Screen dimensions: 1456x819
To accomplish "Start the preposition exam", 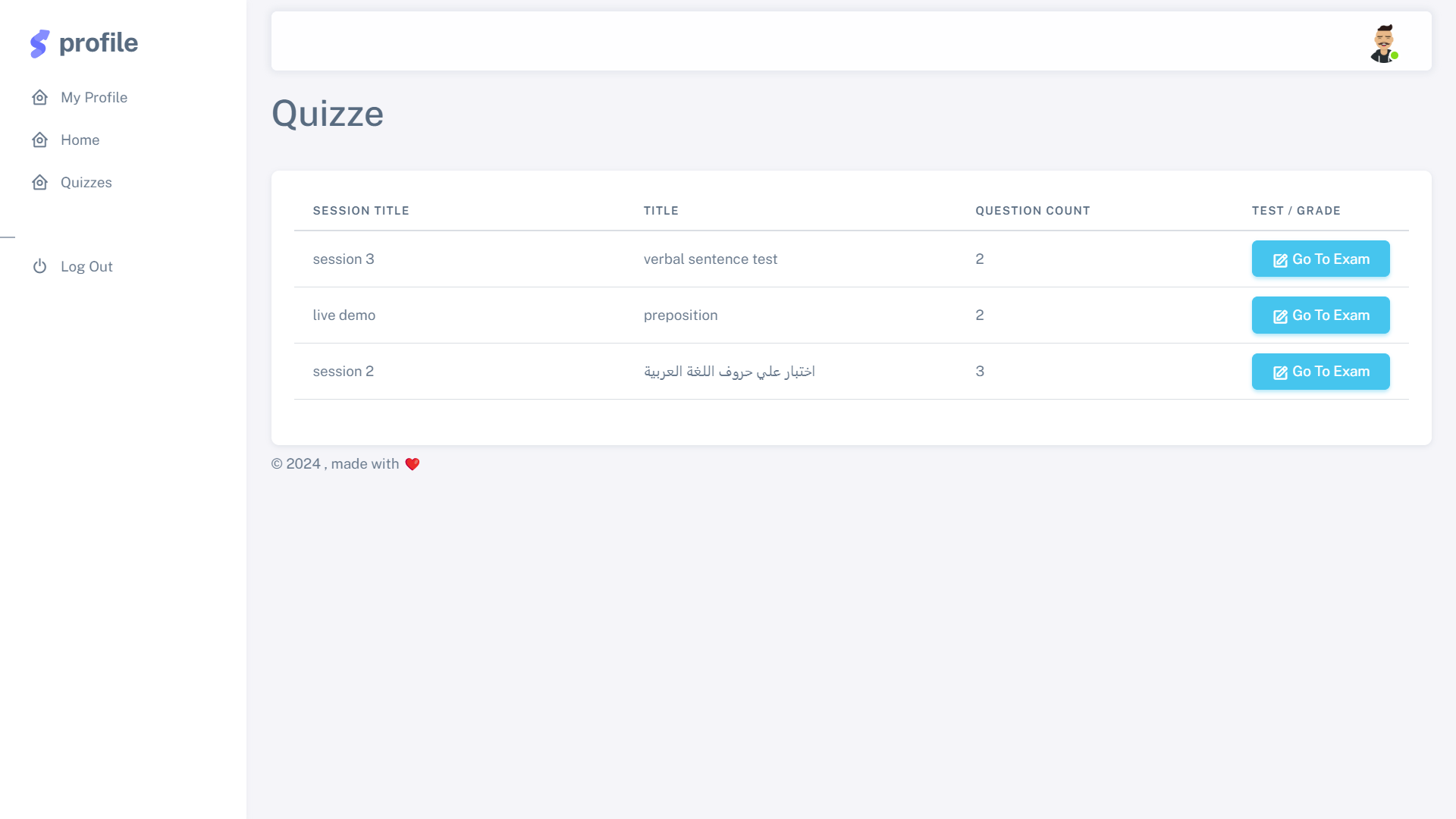I will click(1320, 315).
